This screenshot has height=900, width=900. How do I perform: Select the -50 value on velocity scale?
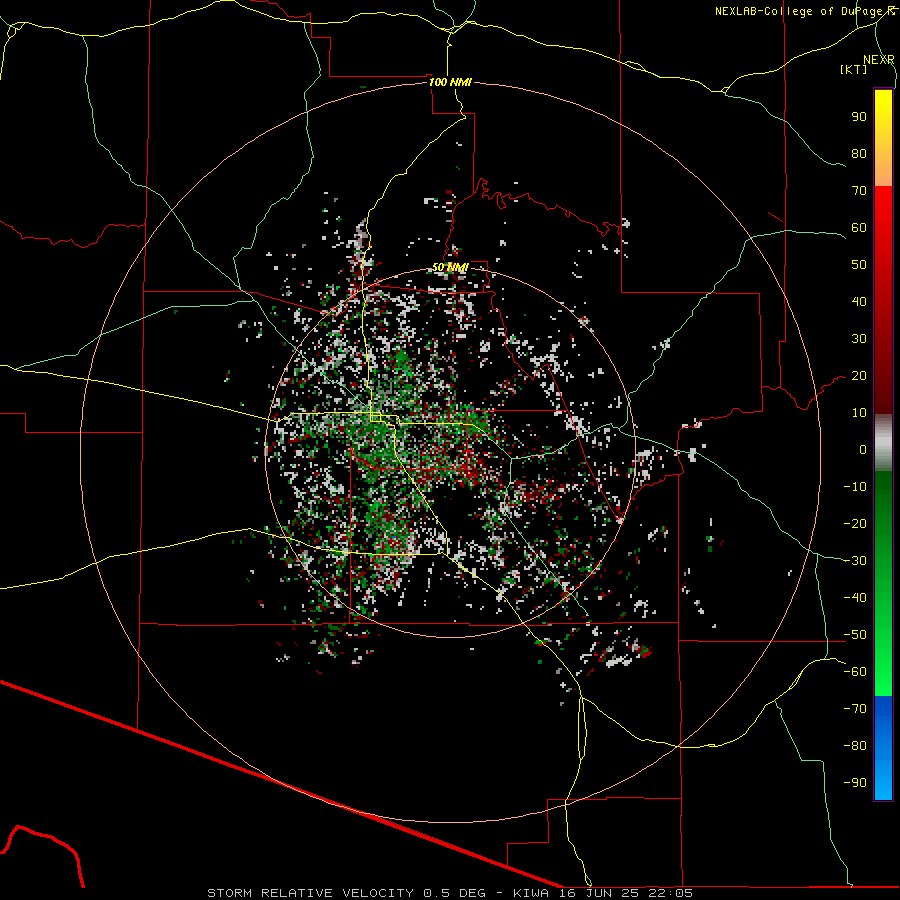855,635
